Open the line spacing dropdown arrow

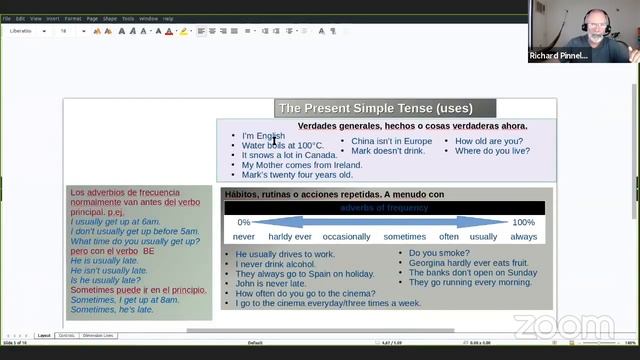click(255, 31)
